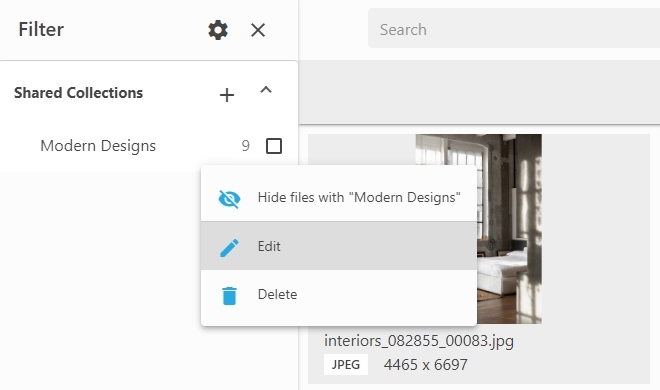The image size is (660, 390).
Task: Choose Hide files with "Modern Designs"
Action: [339, 197]
